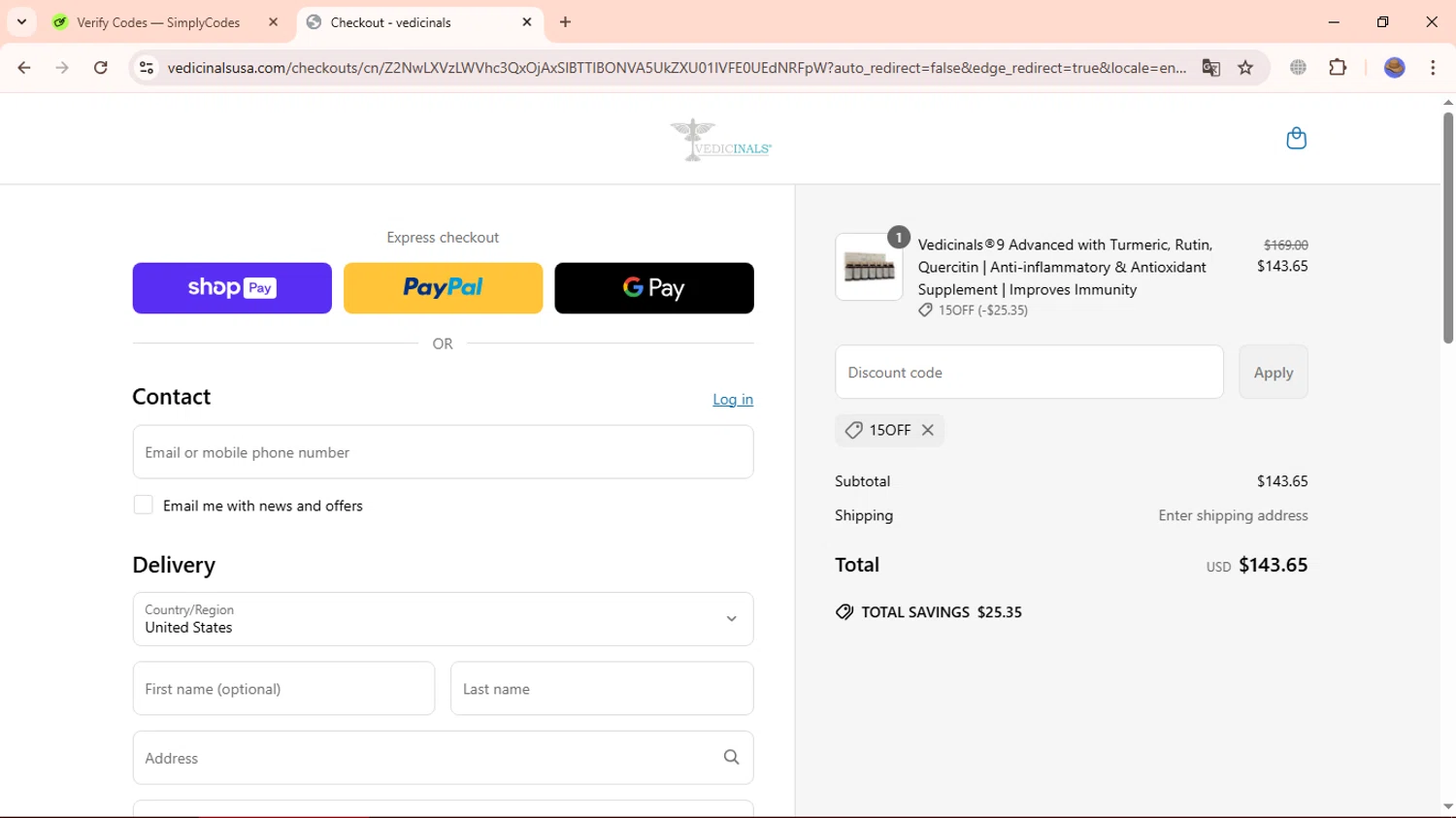The height and width of the screenshot is (818, 1456).
Task: Pay with PayPal button
Action: click(x=443, y=288)
